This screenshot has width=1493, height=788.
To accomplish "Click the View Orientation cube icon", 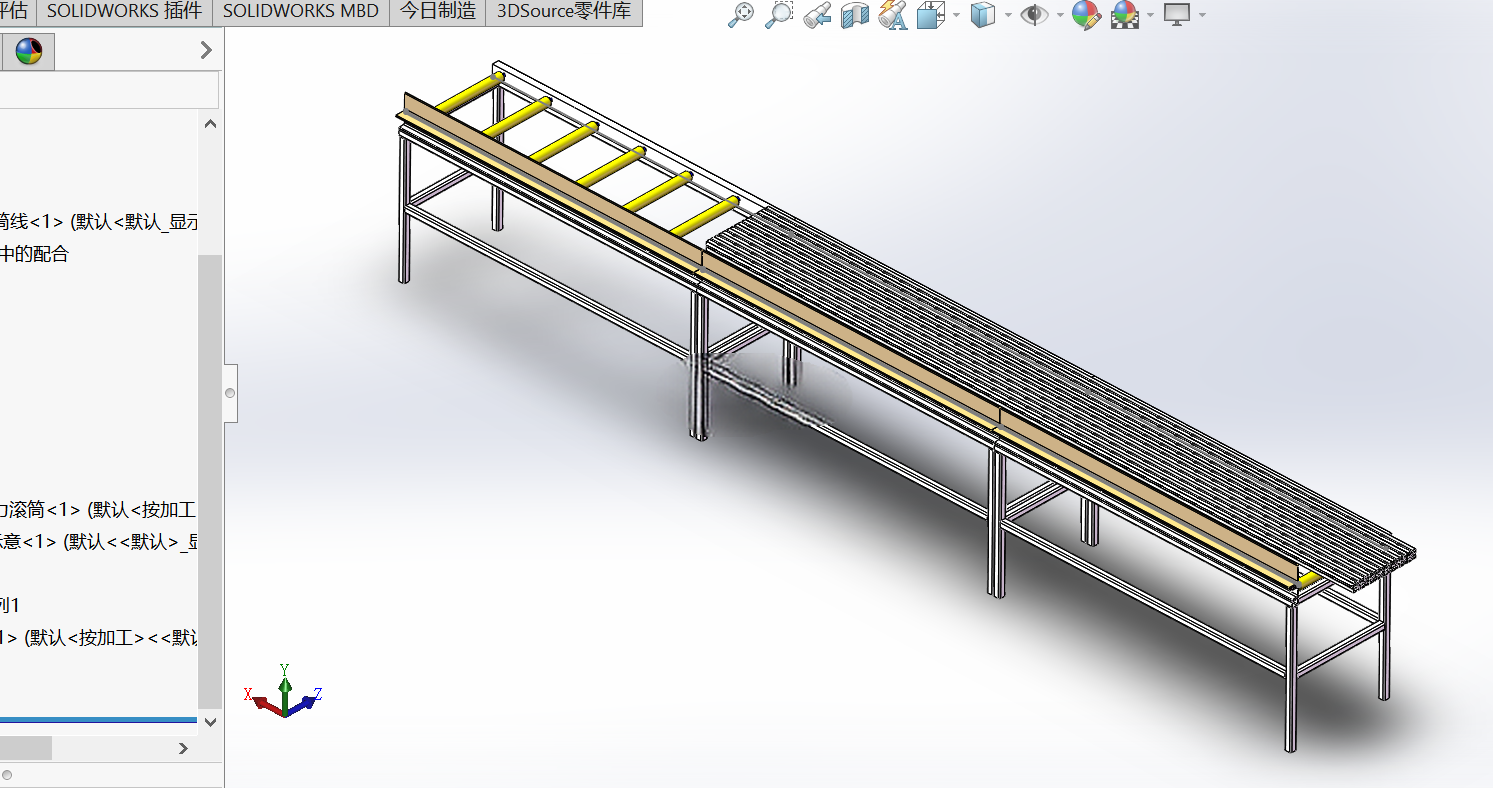I will click(931, 15).
